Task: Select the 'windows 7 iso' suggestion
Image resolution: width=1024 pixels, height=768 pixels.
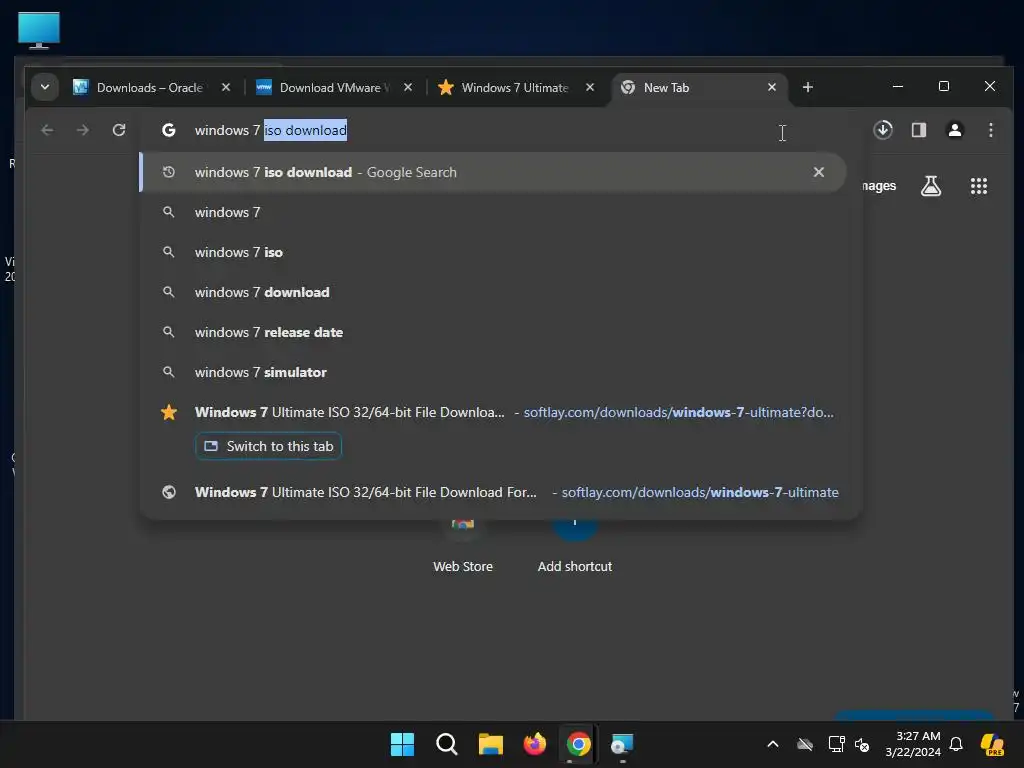Action: (x=494, y=252)
